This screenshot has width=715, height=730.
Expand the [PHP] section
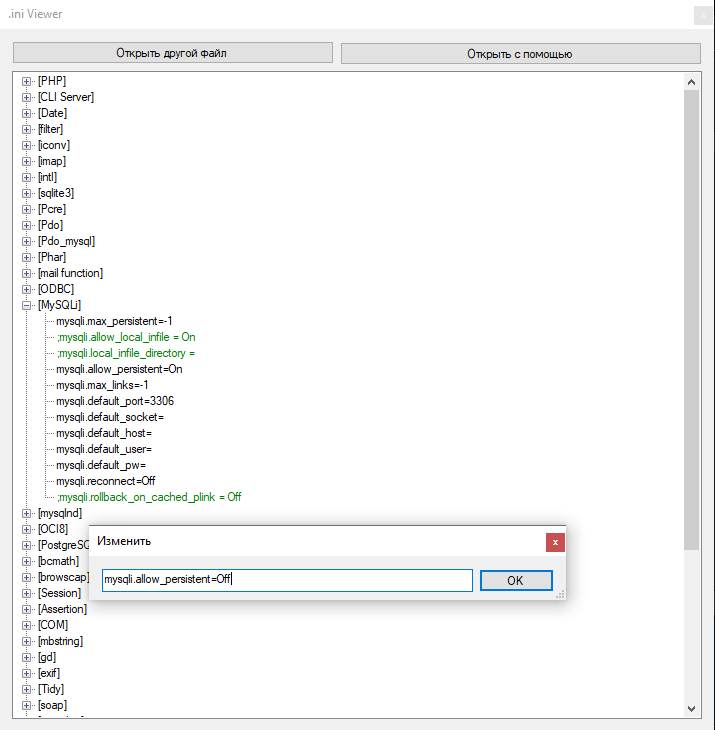tap(27, 81)
